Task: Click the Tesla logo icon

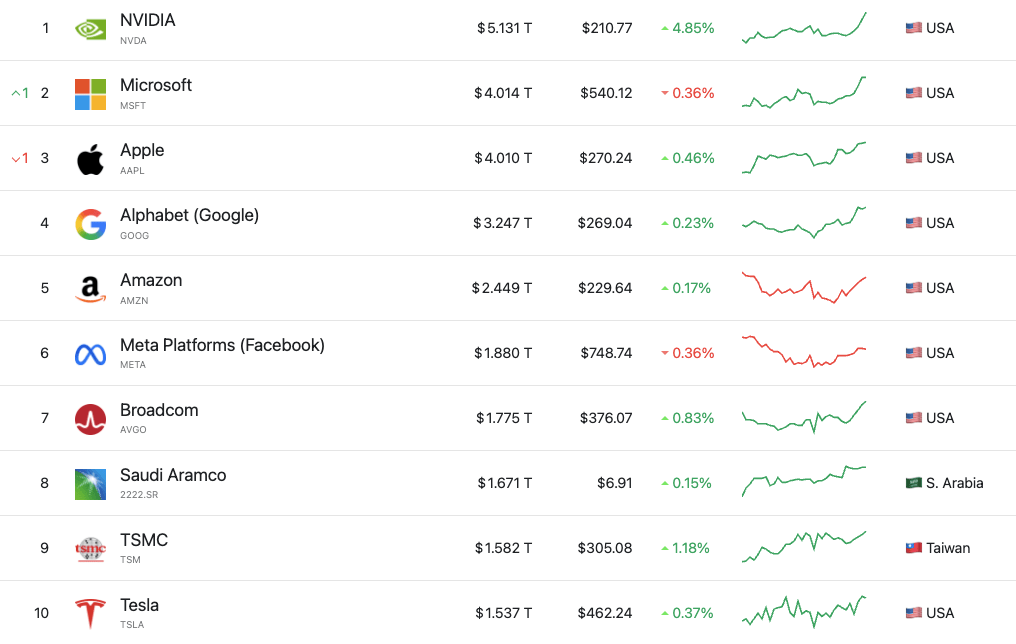Action: tap(90, 613)
